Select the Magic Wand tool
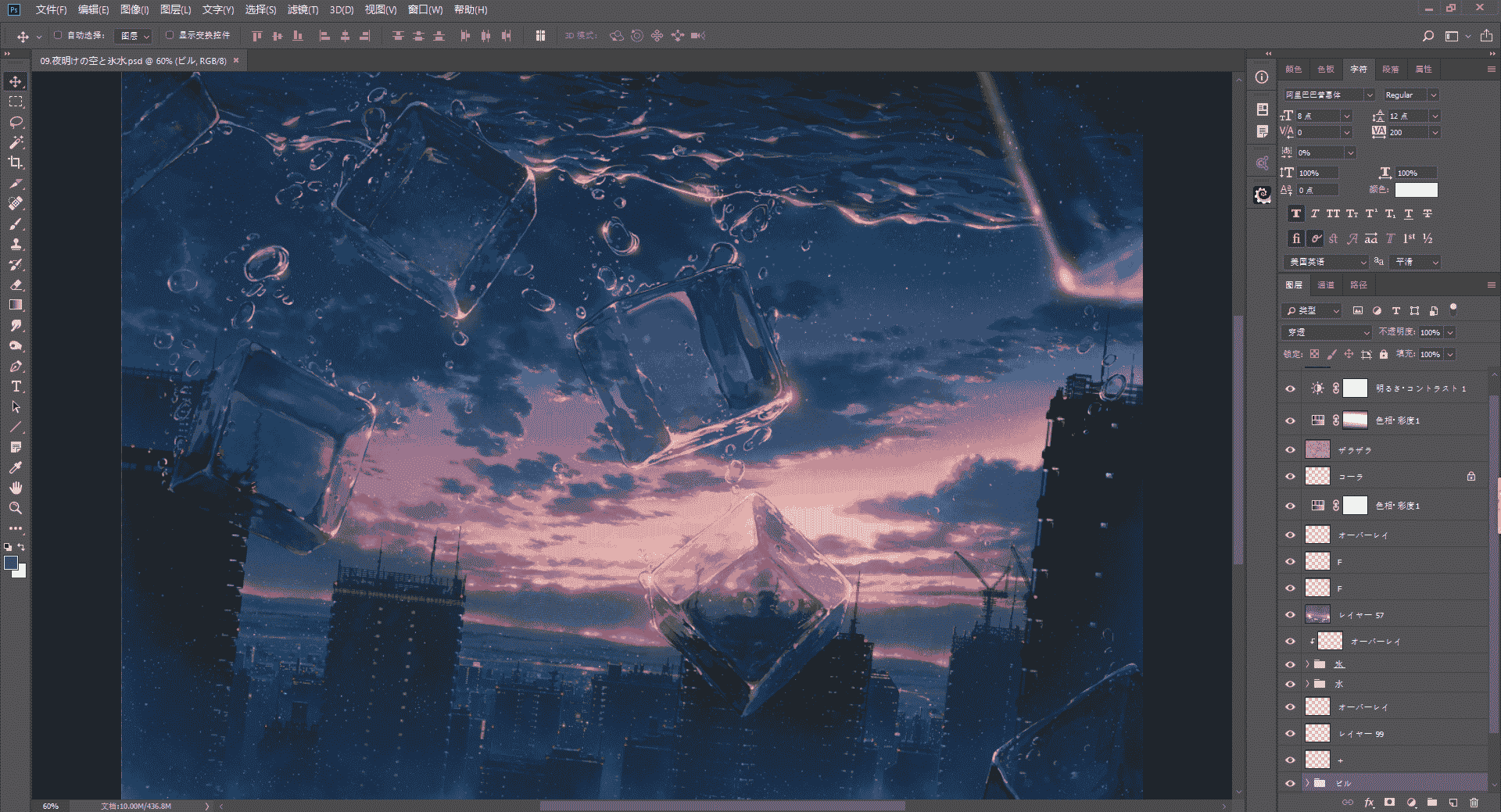The image size is (1501, 812). point(16,142)
